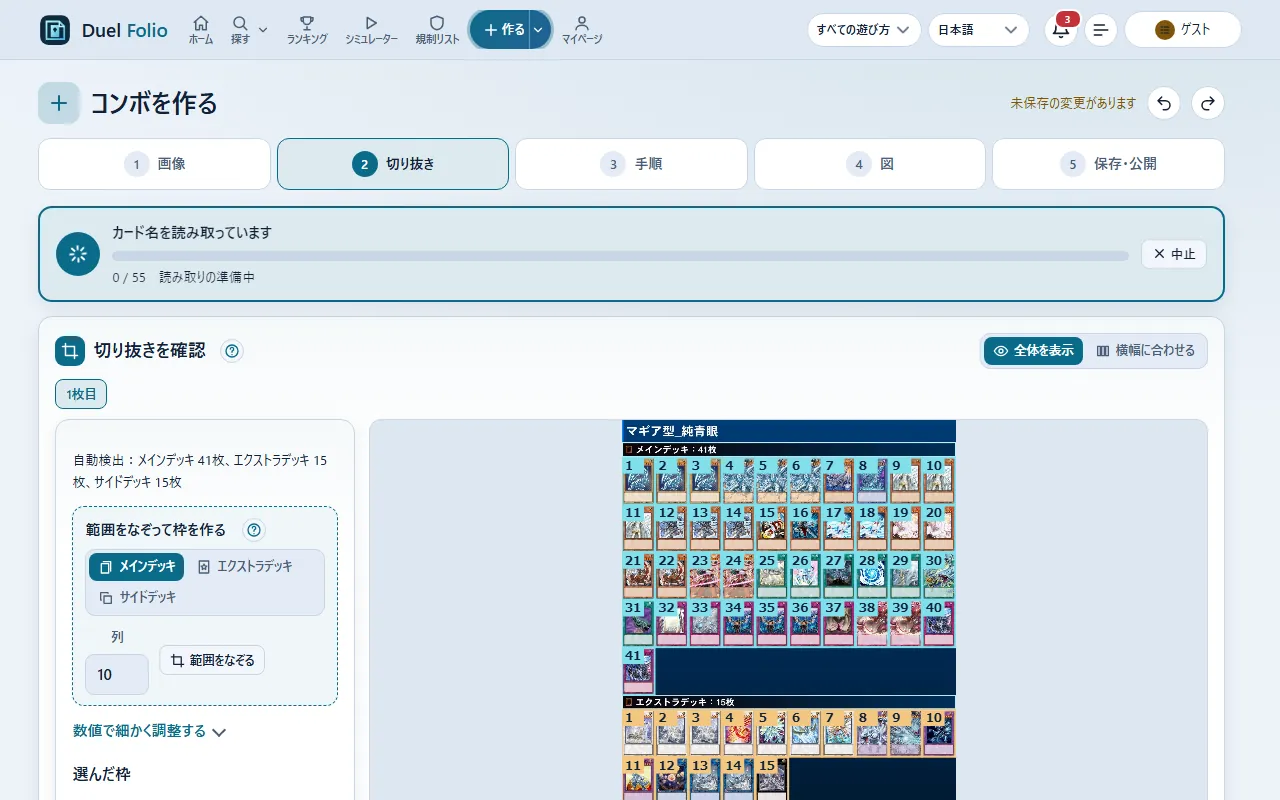Click the plus icon beside コンボを作る
The height and width of the screenshot is (800, 1280).
pyautogui.click(x=59, y=103)
